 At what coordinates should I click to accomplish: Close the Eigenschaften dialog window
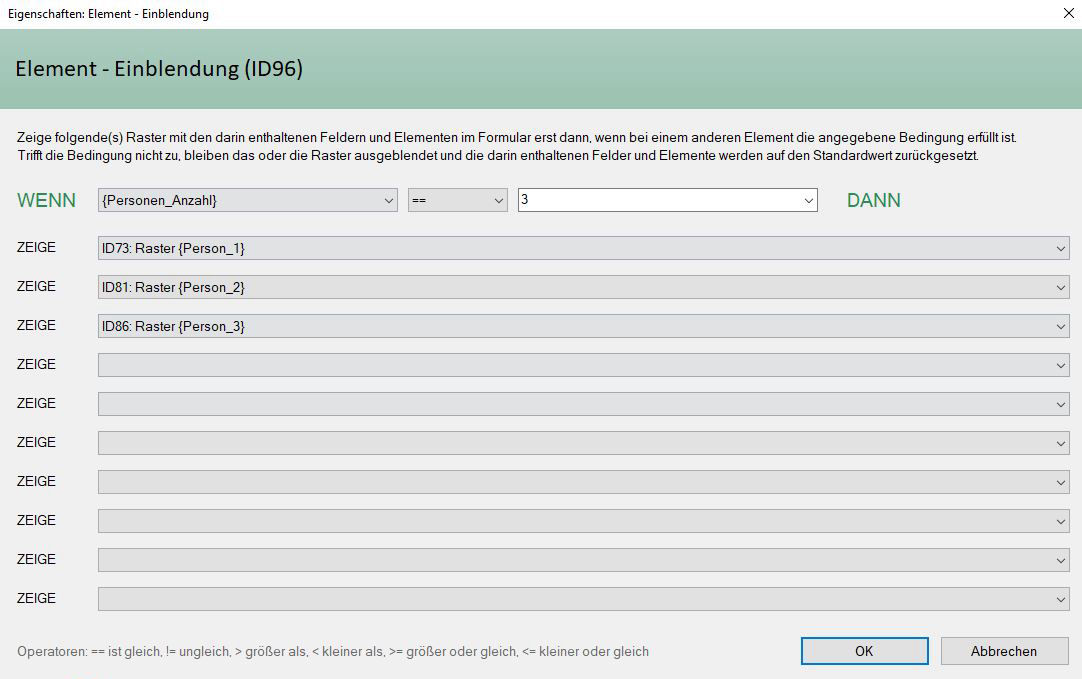1066,14
